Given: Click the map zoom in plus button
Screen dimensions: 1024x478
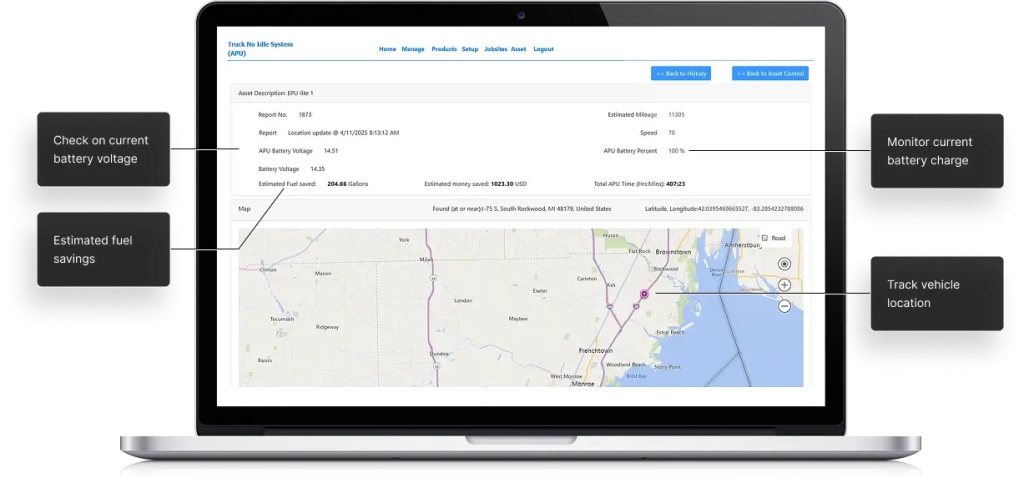Looking at the screenshot, I should [784, 285].
